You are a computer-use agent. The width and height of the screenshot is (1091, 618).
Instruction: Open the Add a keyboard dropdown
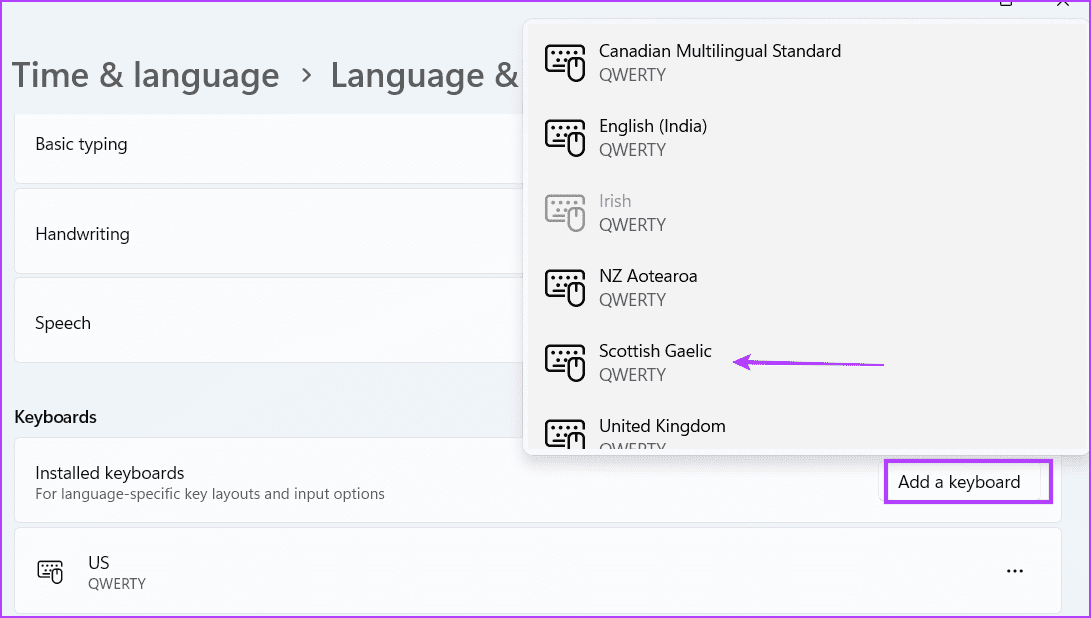[967, 482]
